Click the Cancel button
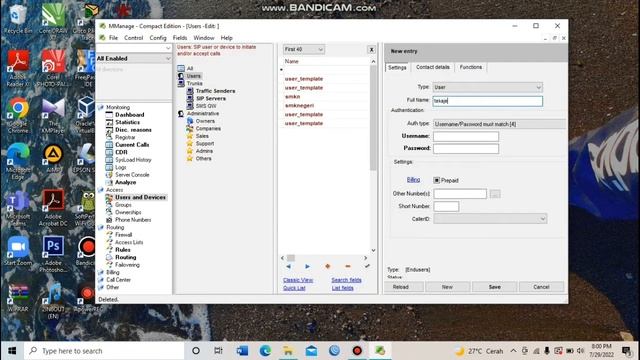 coord(541,287)
